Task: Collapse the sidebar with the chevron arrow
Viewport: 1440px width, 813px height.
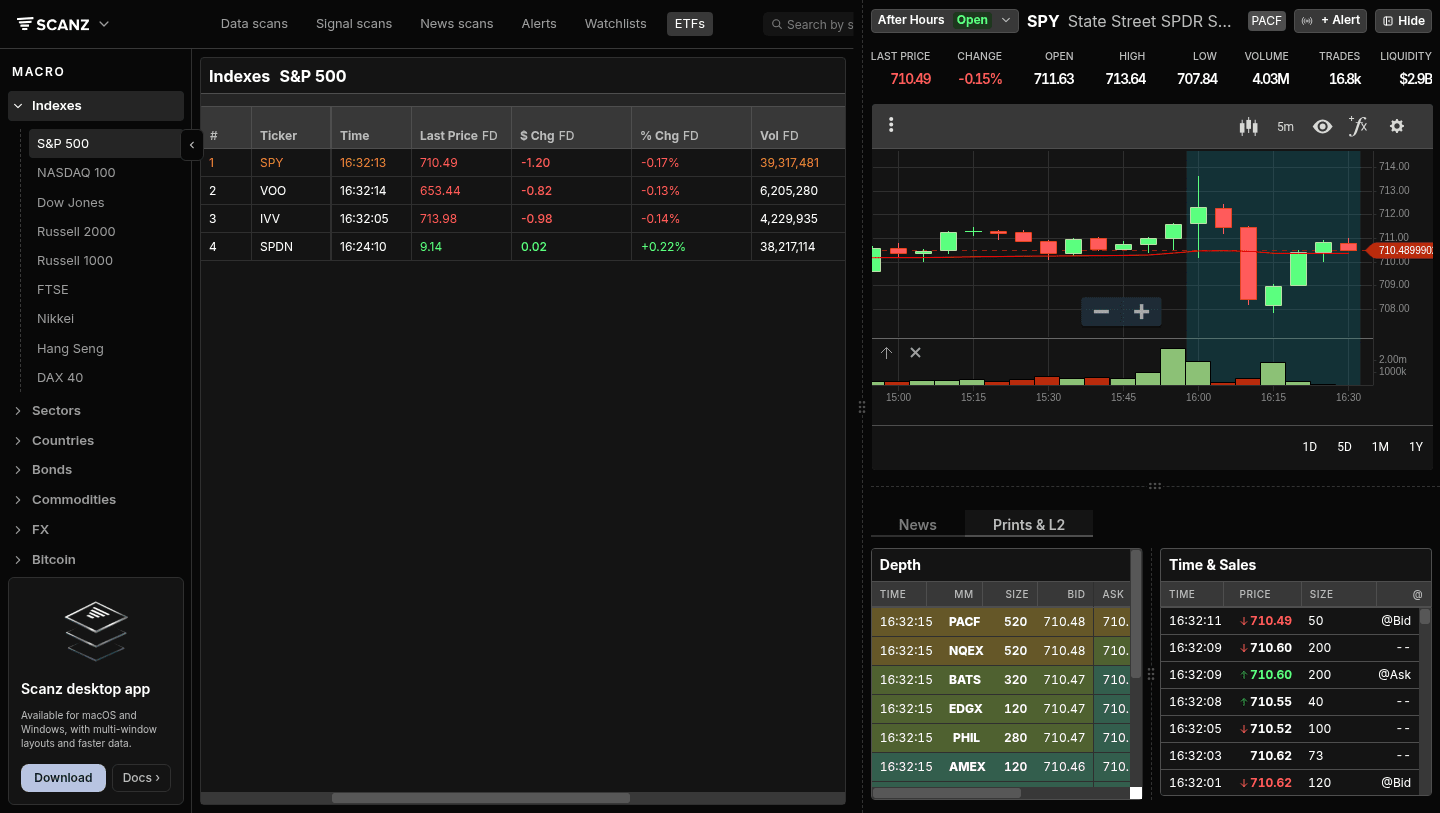Action: tap(192, 144)
